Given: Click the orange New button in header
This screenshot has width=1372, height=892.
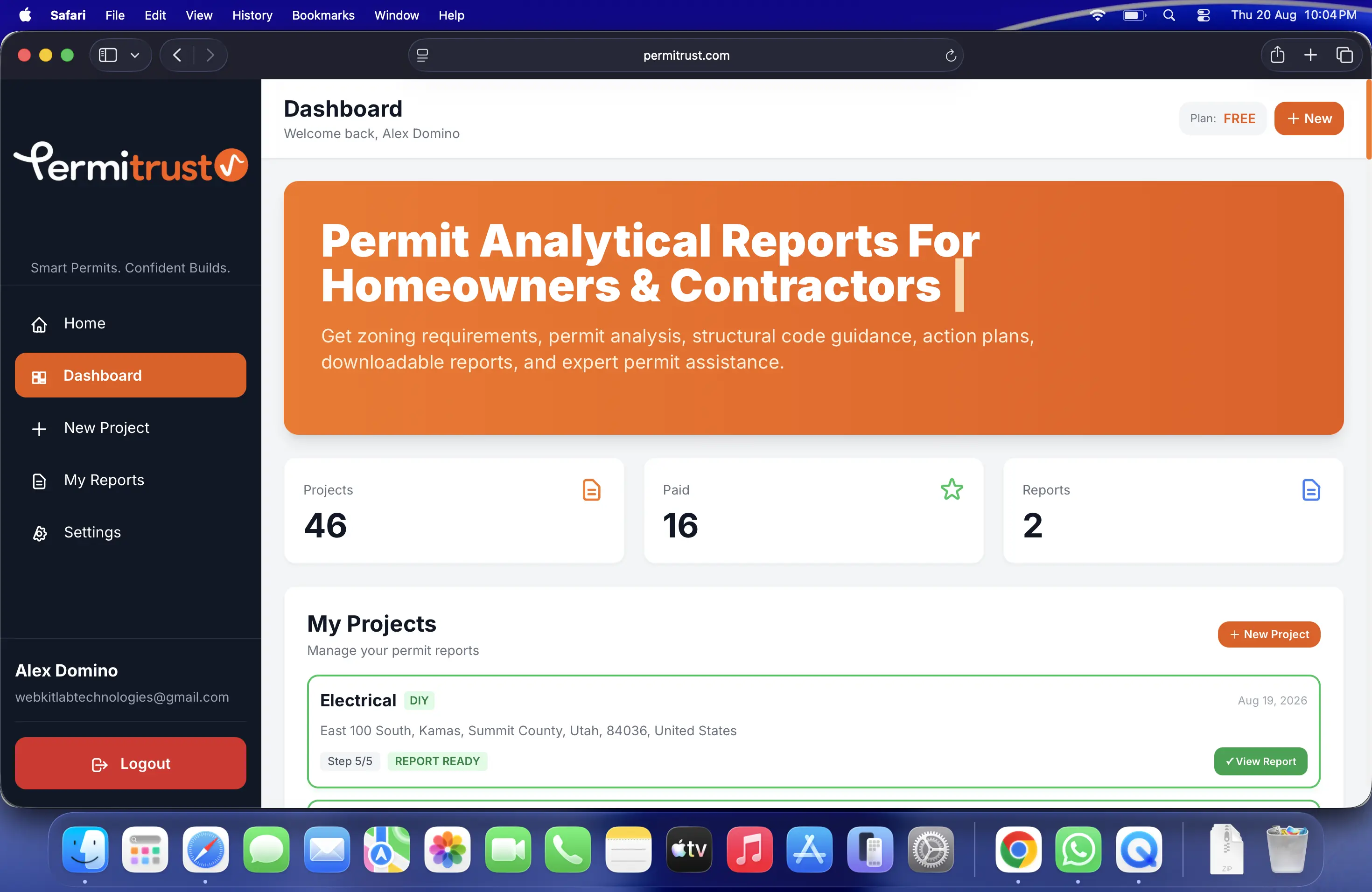Looking at the screenshot, I should click(1309, 118).
